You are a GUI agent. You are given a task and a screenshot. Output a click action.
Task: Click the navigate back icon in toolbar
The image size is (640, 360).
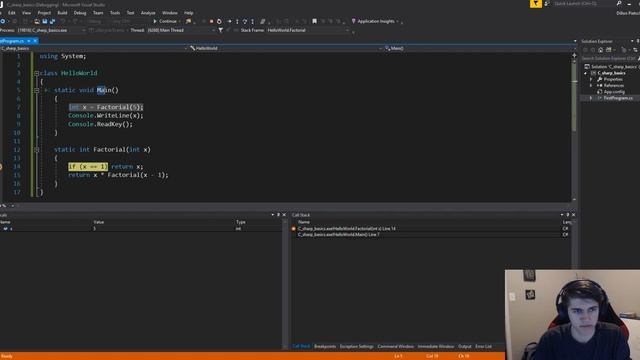tap(3, 21)
